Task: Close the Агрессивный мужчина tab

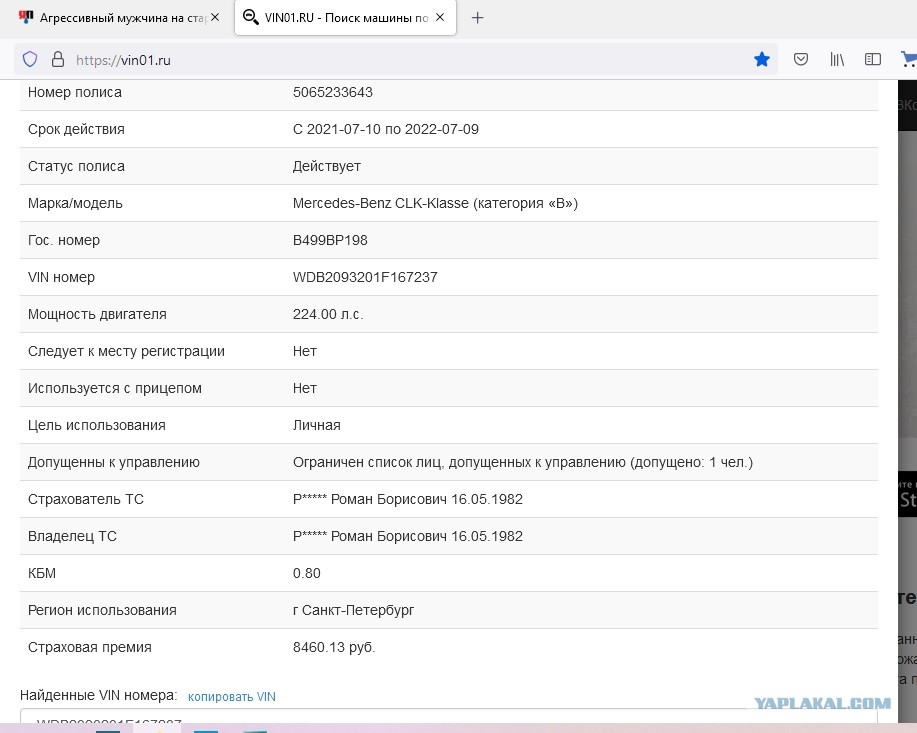Action: 215,18
